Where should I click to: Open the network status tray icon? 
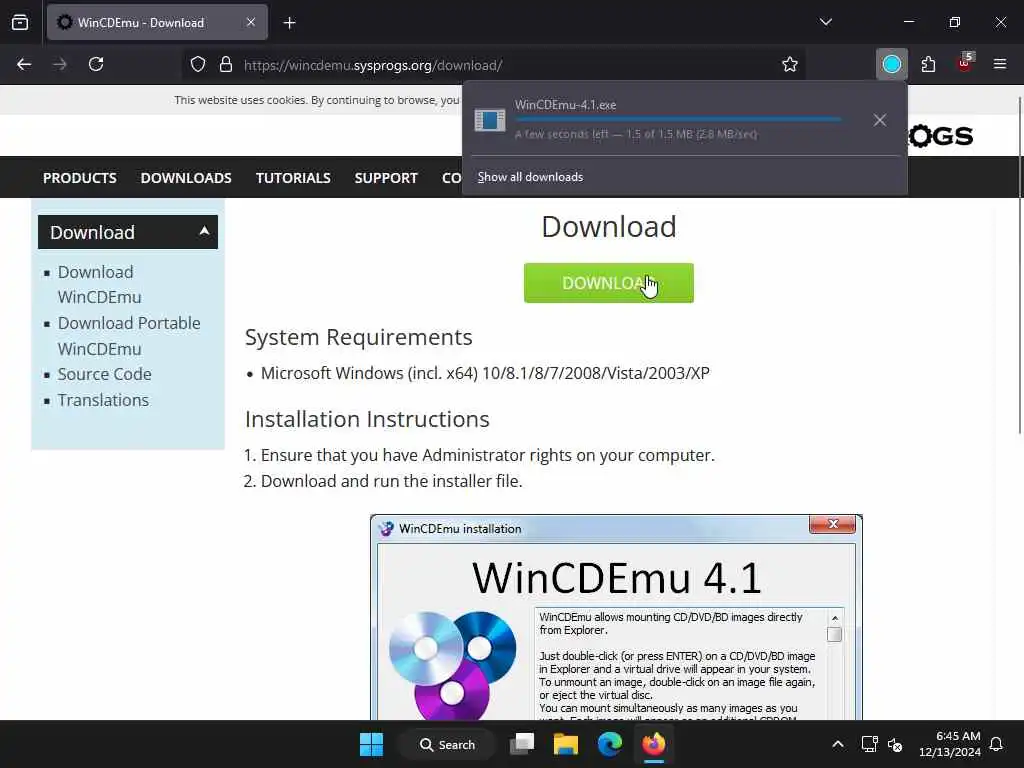[869, 744]
